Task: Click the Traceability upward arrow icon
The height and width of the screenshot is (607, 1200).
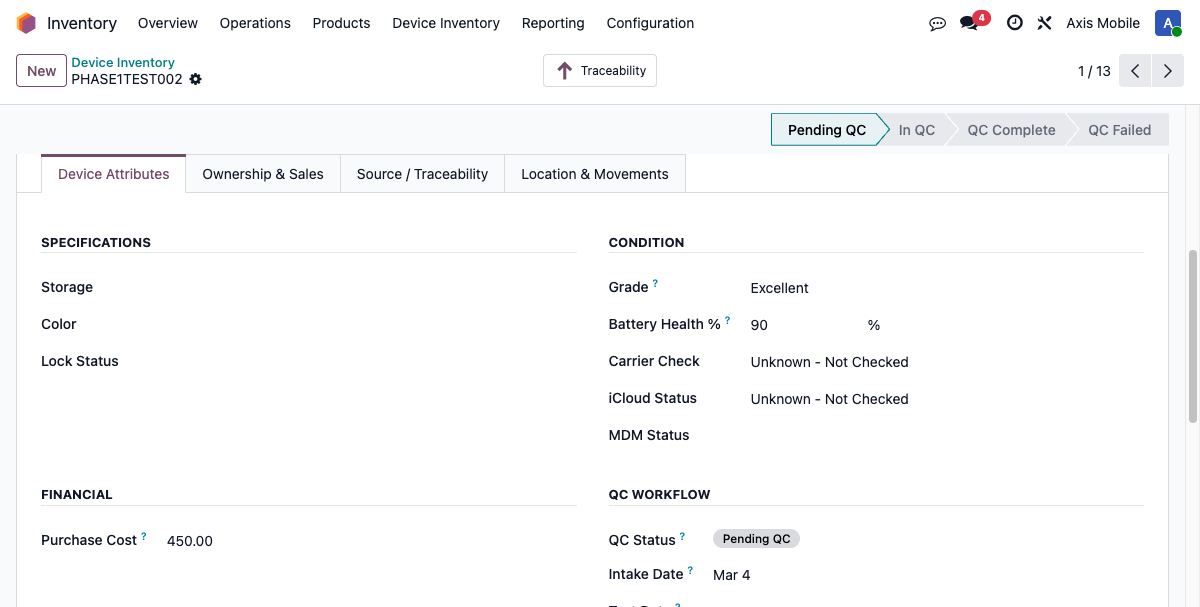Action: tap(568, 70)
